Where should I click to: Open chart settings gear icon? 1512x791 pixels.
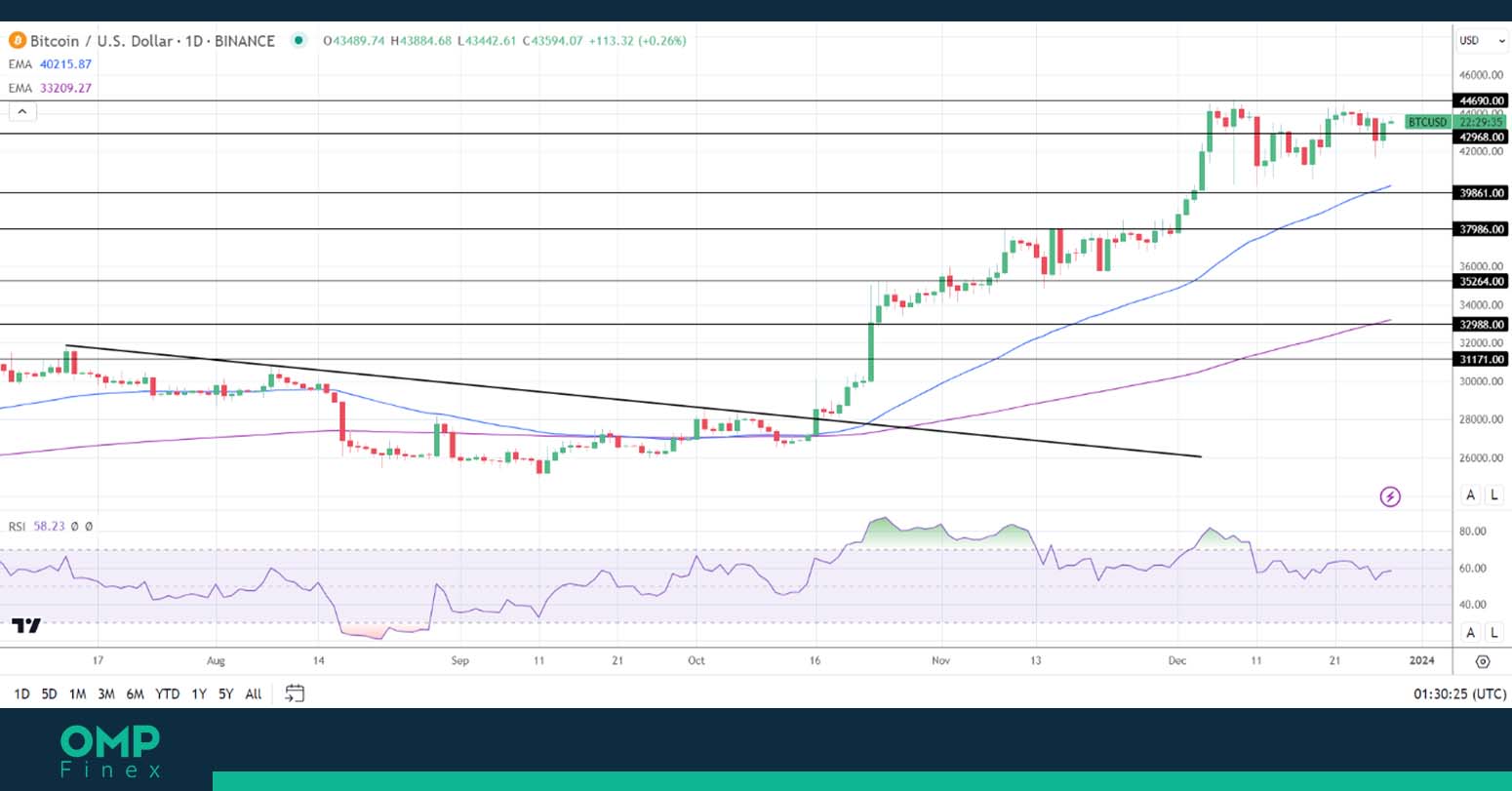[1483, 661]
